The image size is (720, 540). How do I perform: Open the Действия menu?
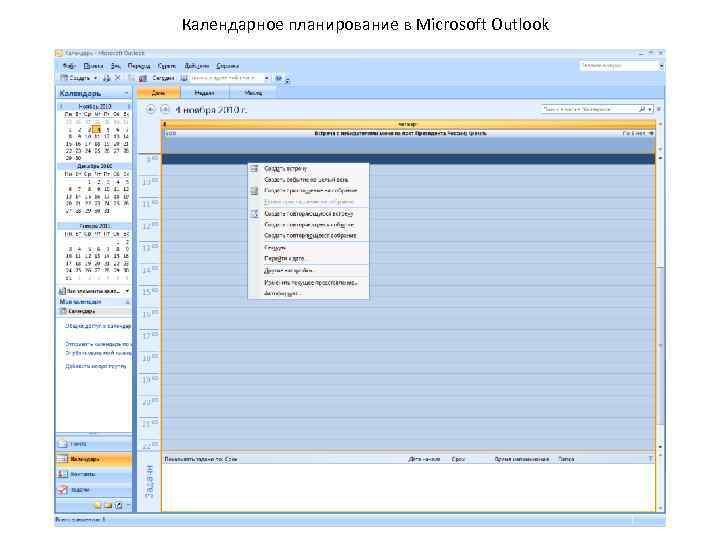click(197, 66)
